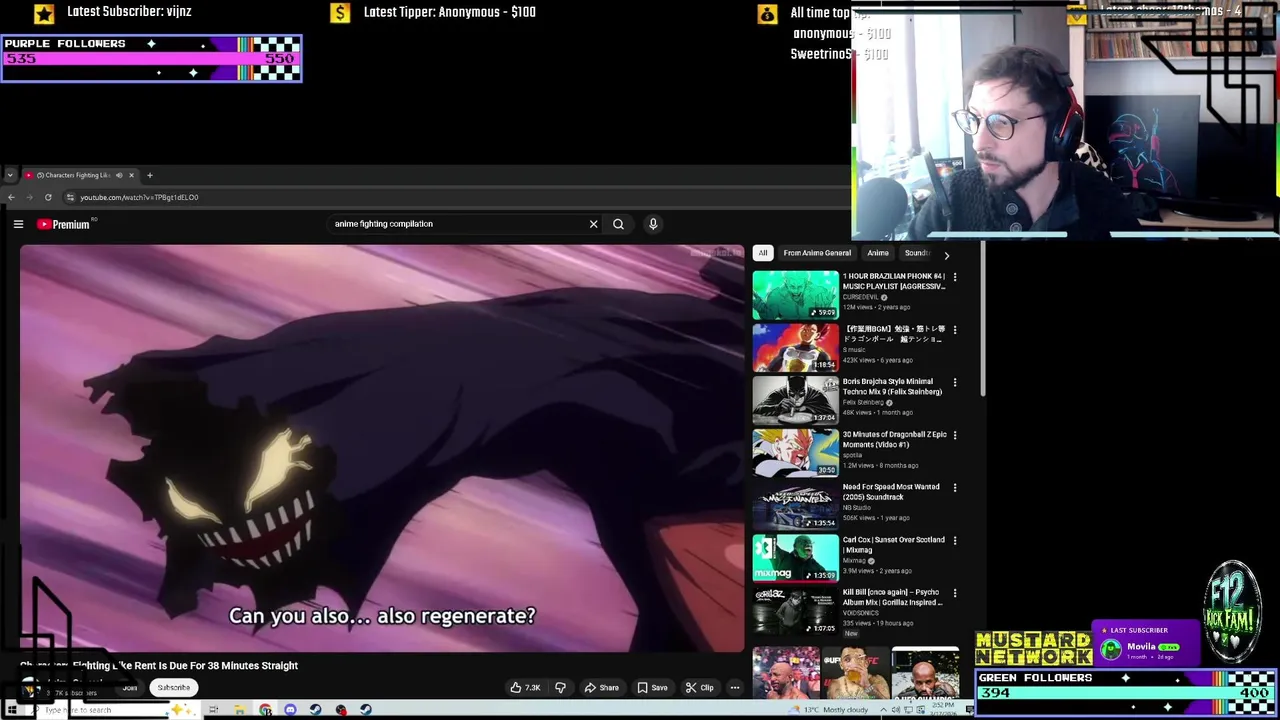This screenshot has width=1280, height=720.
Task: Open options menu for Kill Bill Gorillaz video
Action: coord(955,593)
